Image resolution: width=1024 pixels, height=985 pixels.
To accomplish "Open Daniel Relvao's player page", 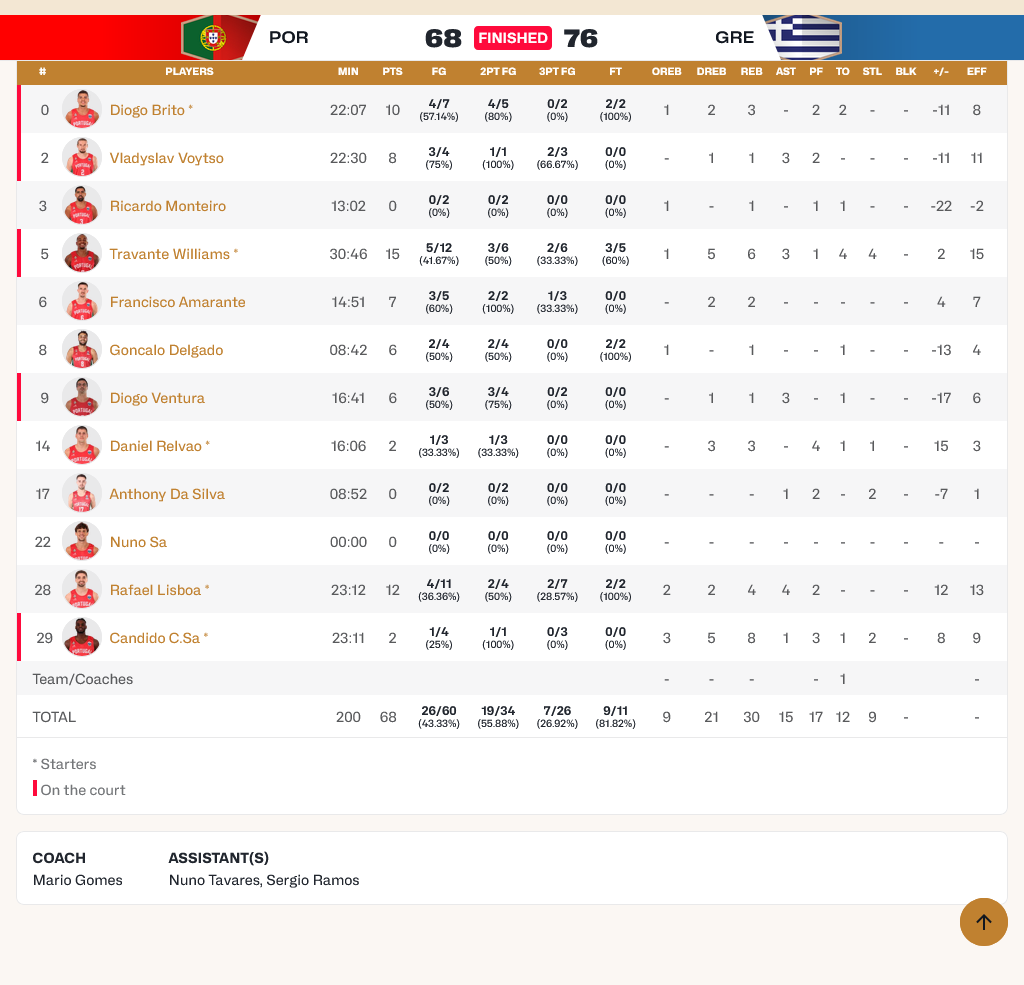I will [x=155, y=446].
